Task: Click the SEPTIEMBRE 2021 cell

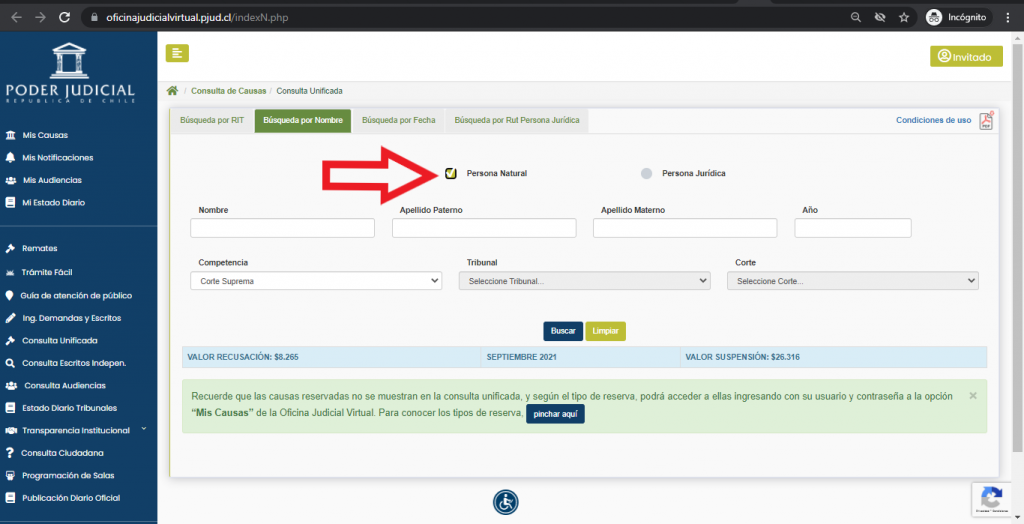Action: [x=580, y=357]
